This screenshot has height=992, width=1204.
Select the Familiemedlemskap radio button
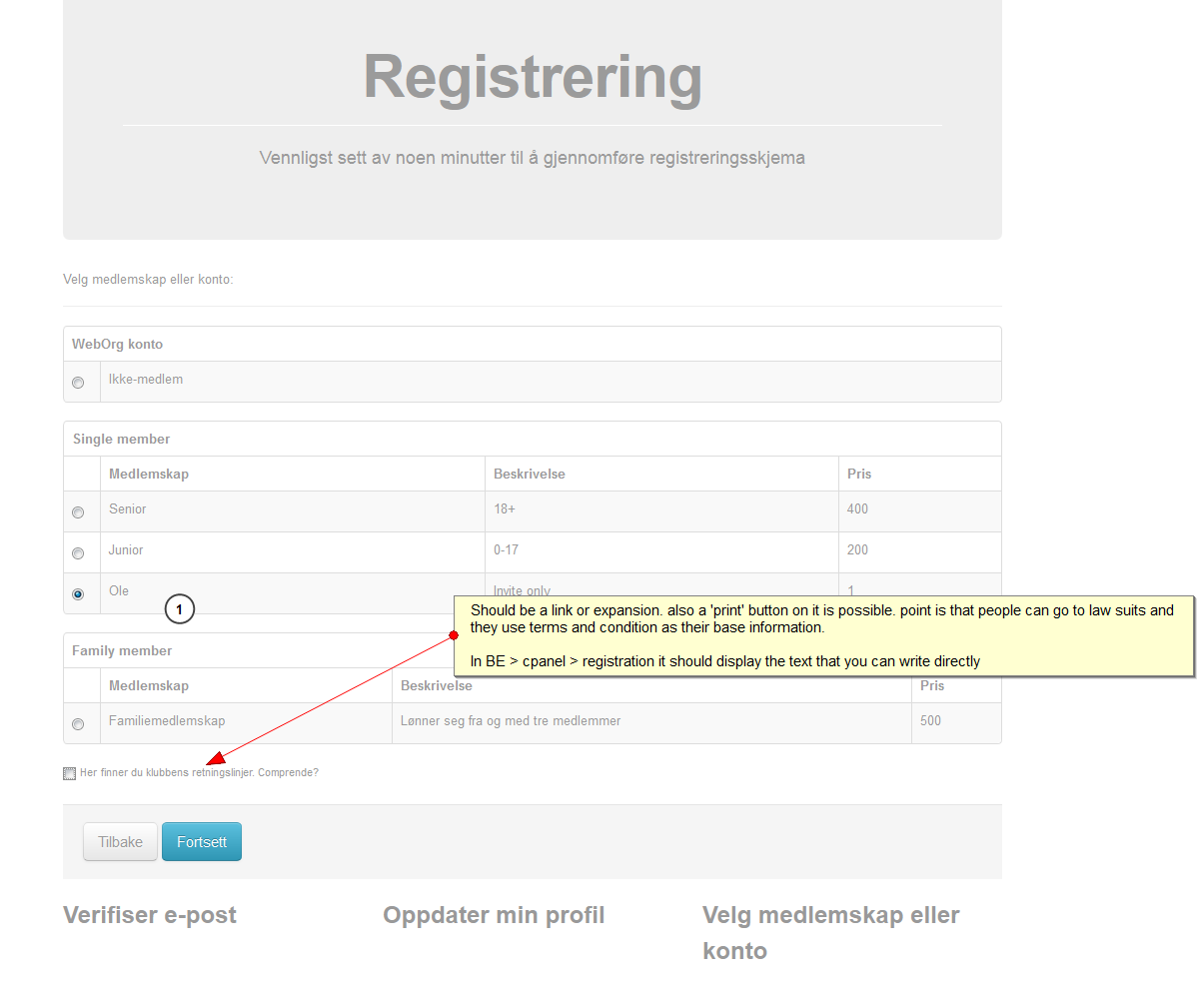78,724
